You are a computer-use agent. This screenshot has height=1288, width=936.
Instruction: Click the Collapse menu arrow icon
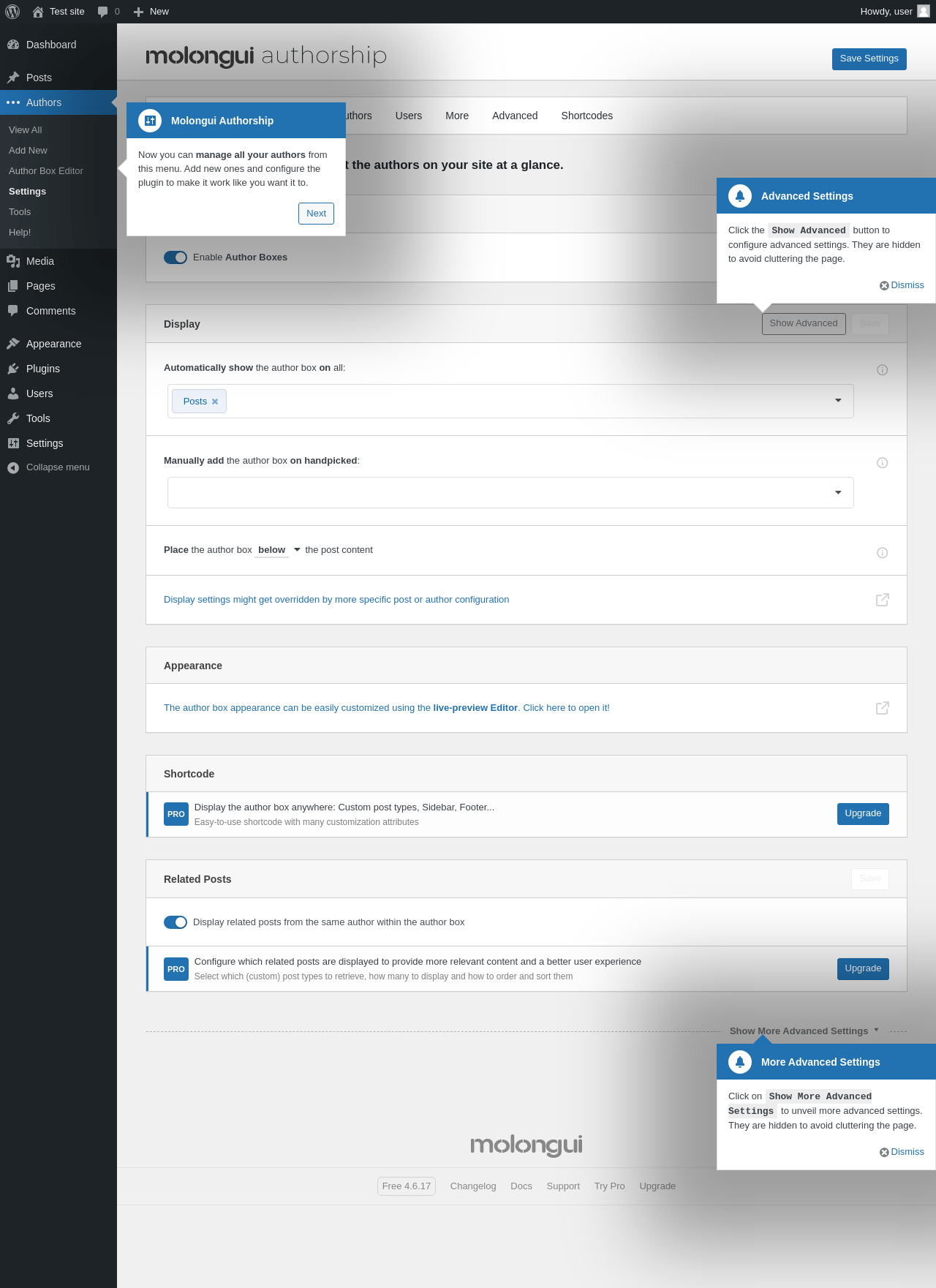(13, 467)
